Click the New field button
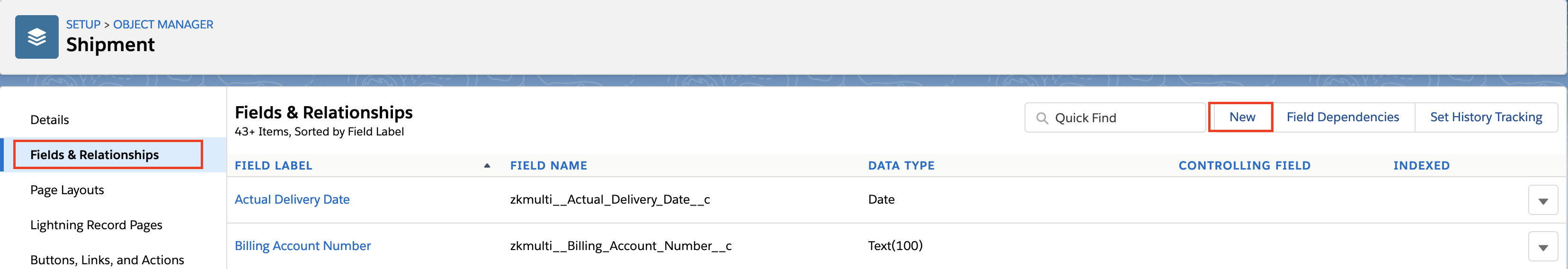 (x=1241, y=117)
